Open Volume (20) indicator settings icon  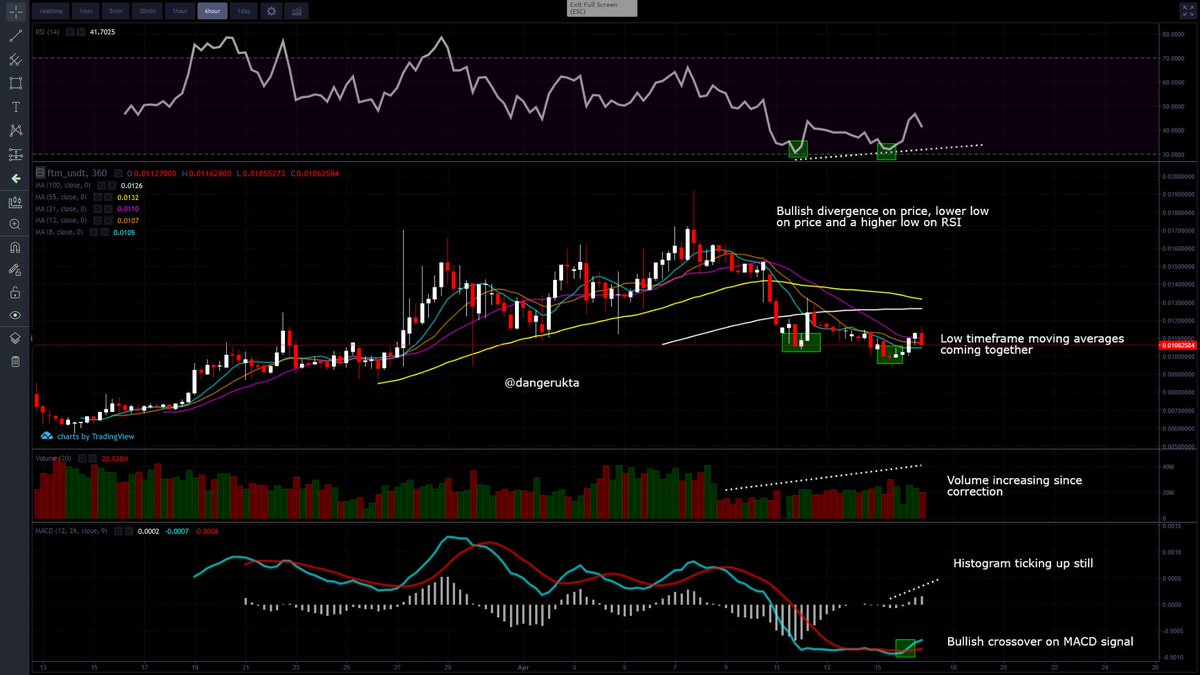pyautogui.click(x=82, y=458)
